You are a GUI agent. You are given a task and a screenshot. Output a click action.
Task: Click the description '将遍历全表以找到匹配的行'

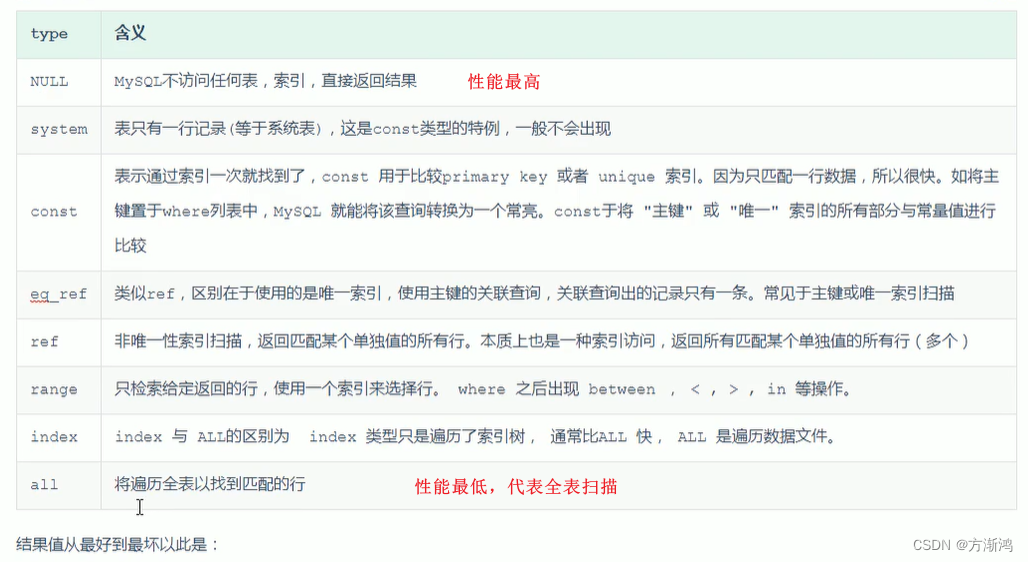pyautogui.click(x=210, y=484)
